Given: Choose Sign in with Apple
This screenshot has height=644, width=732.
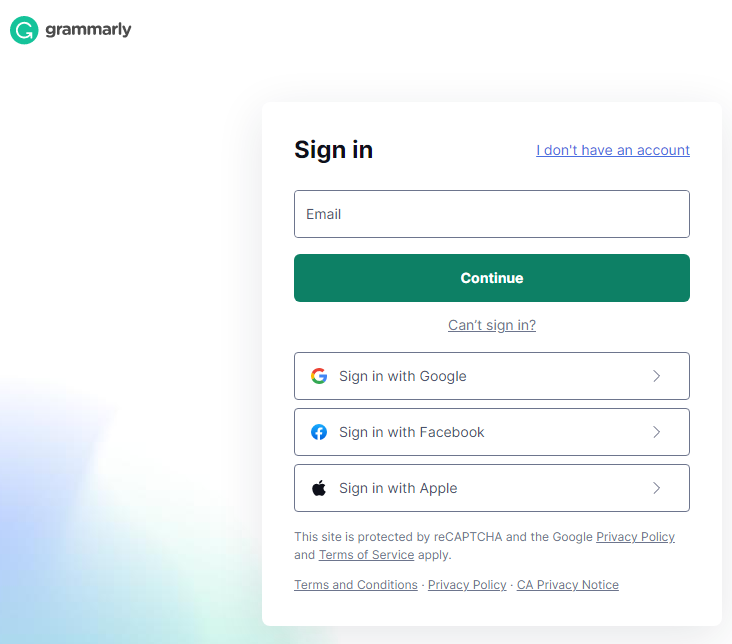Looking at the screenshot, I should tap(492, 488).
